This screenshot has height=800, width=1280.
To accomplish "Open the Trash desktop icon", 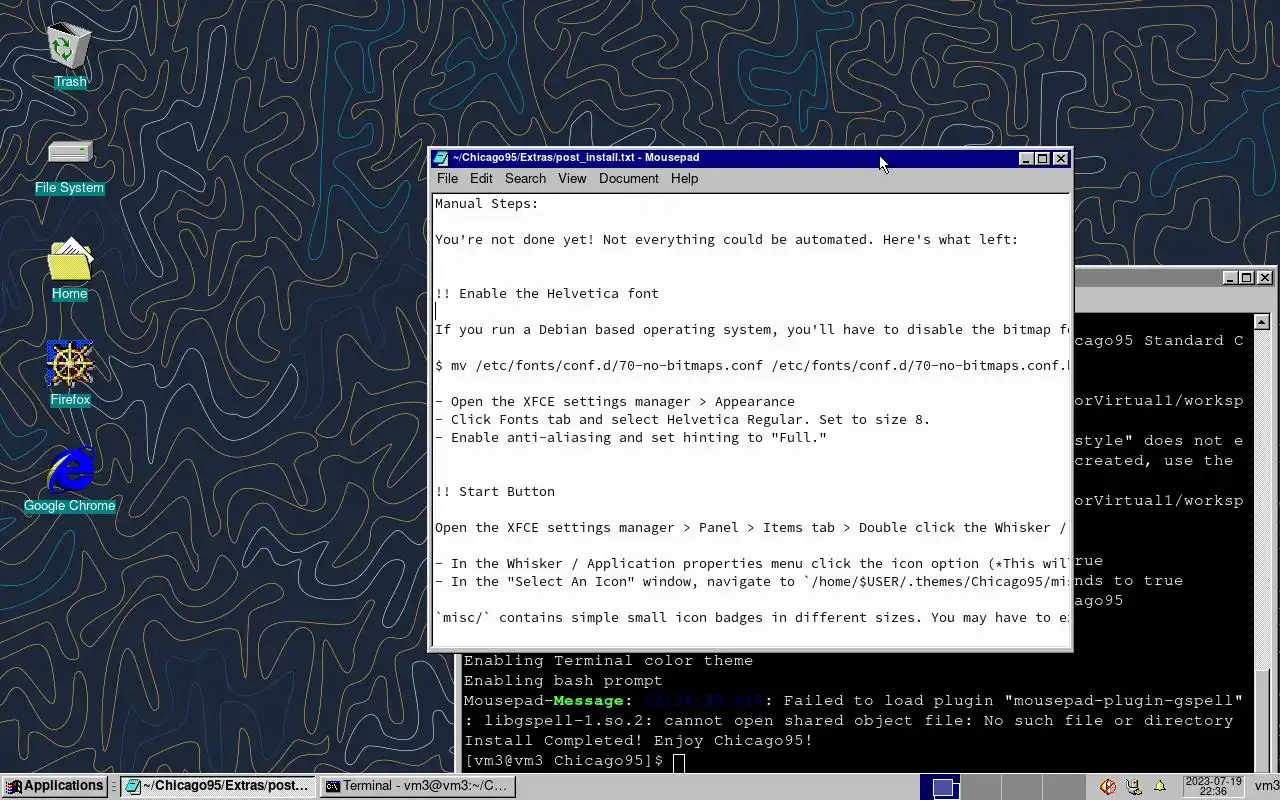I will (x=69, y=55).
